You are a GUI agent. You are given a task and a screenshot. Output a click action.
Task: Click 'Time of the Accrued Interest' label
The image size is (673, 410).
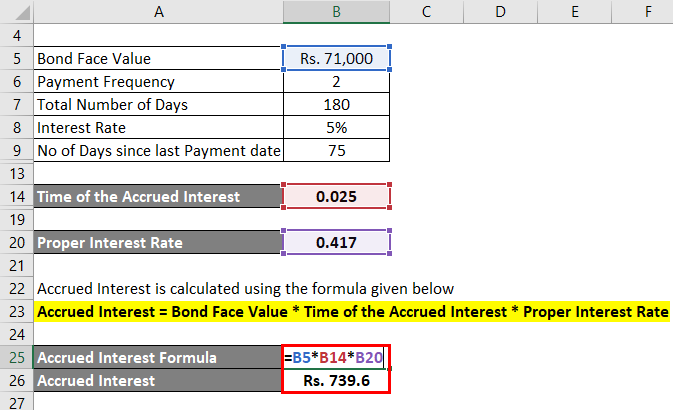point(158,197)
